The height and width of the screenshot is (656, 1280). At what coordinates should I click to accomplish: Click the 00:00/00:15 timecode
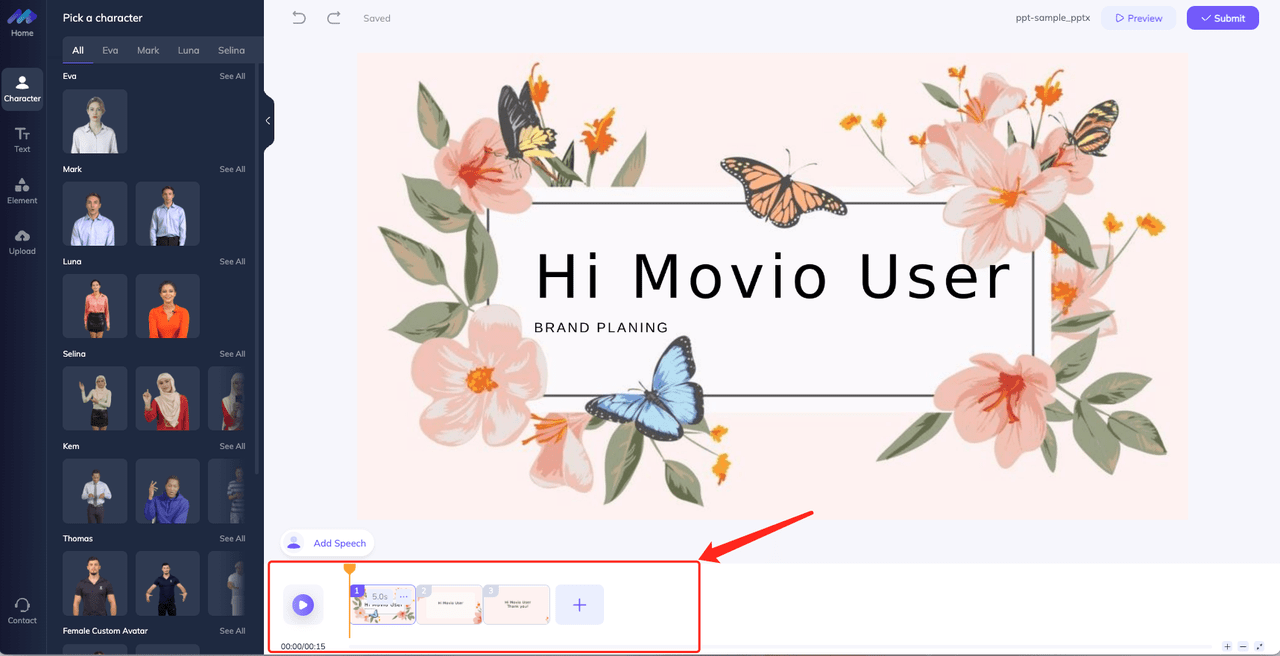point(303,646)
